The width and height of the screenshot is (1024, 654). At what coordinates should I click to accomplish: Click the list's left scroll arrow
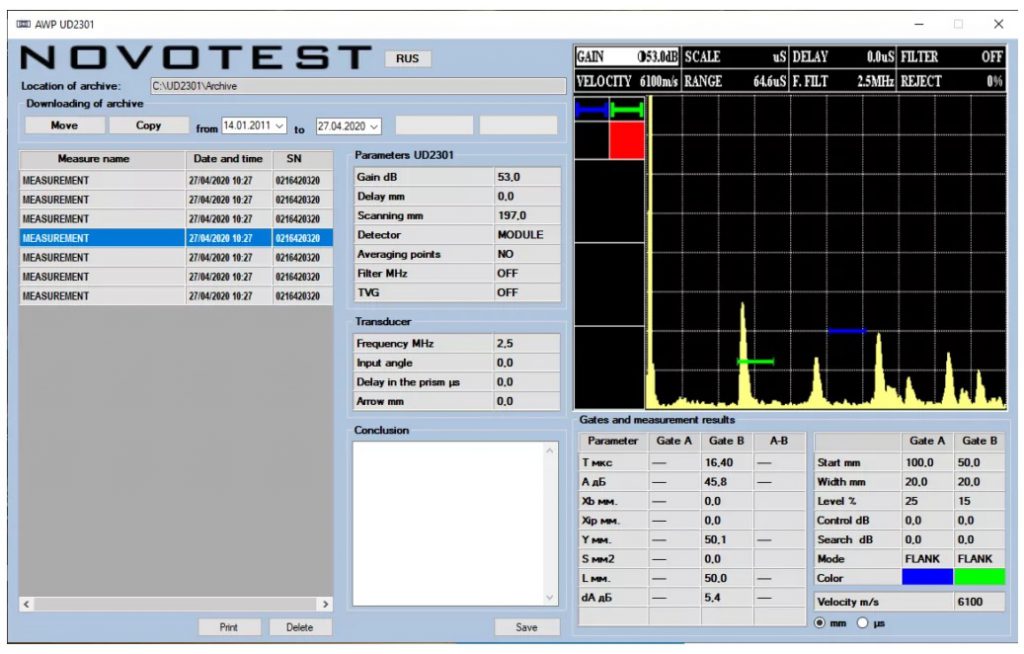click(27, 604)
